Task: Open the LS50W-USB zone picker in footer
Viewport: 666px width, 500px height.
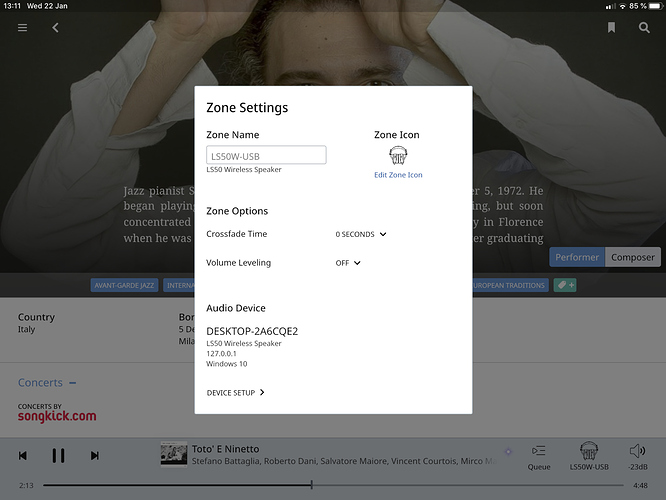Action: (589, 456)
